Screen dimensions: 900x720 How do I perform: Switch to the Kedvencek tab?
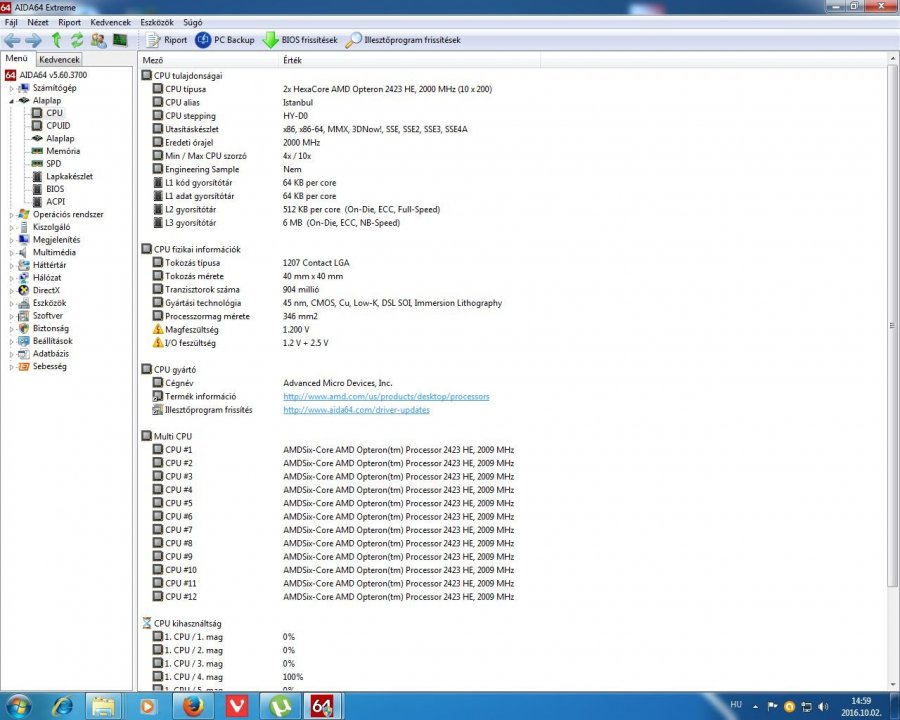59,59
